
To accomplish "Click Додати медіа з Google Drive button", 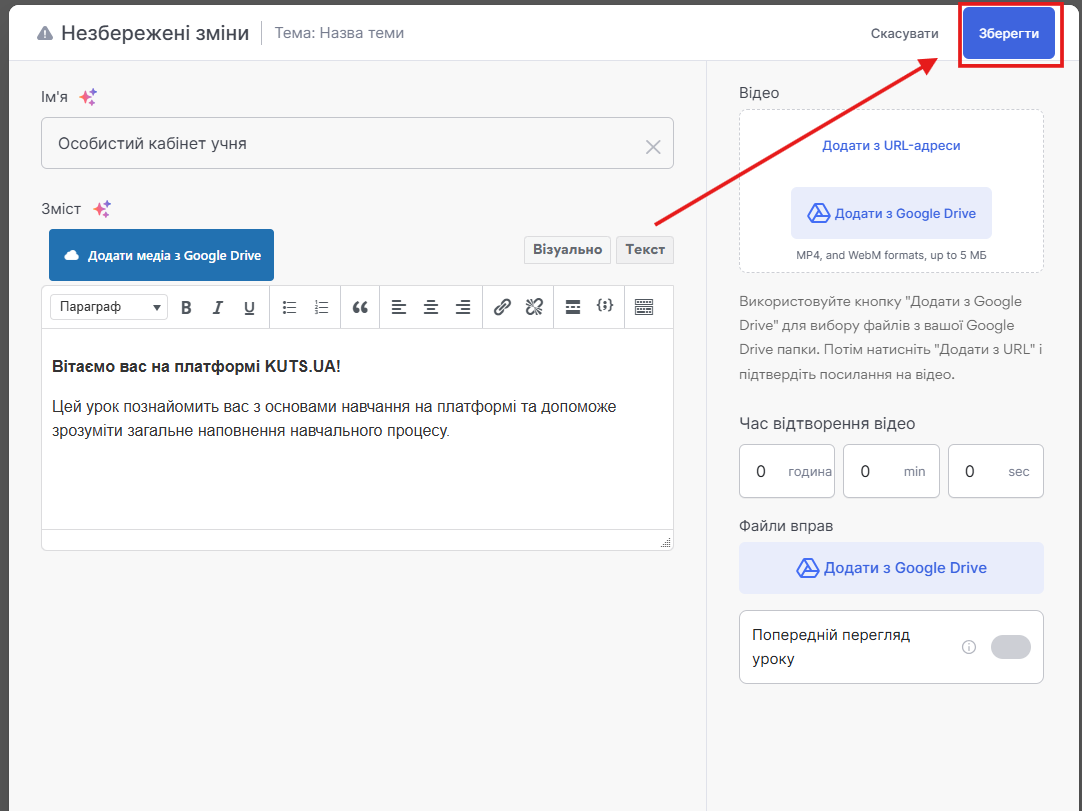I will [x=161, y=256].
